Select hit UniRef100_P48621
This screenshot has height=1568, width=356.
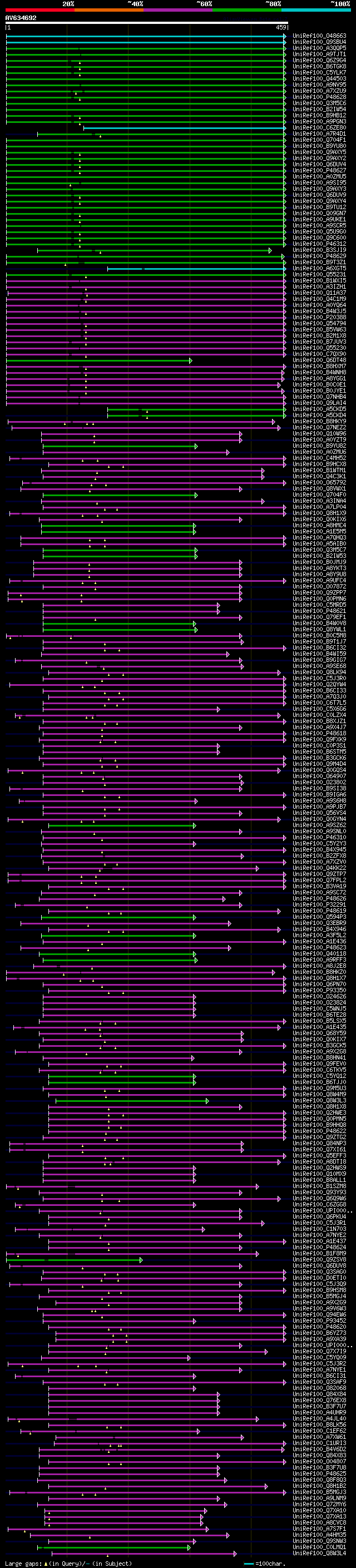(x=319, y=611)
